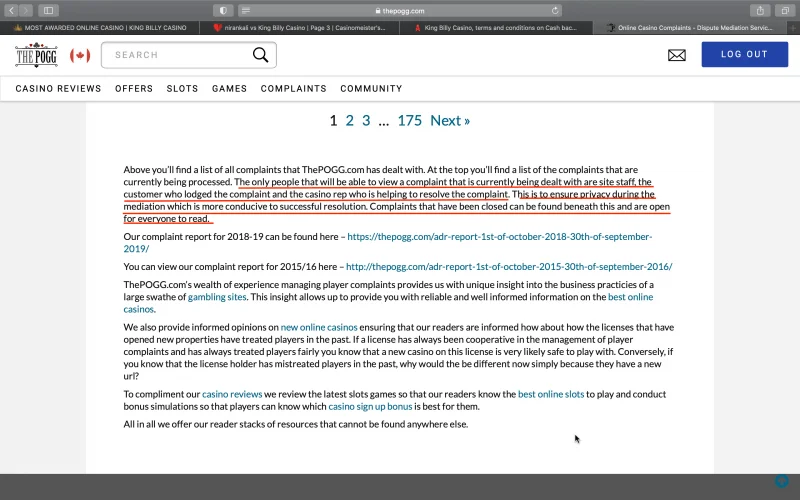
Task: Open the Offers menu
Action: tap(134, 89)
